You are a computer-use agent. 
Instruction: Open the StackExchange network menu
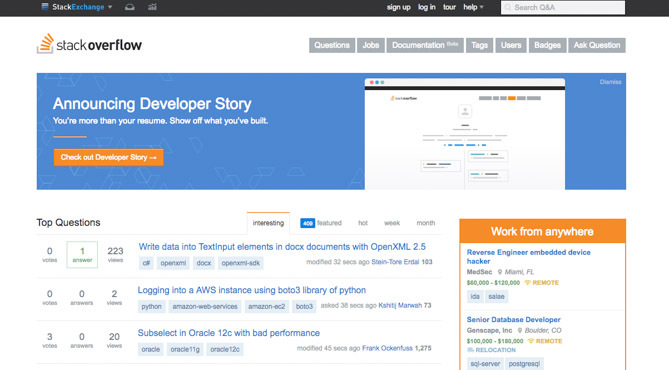[76, 7]
